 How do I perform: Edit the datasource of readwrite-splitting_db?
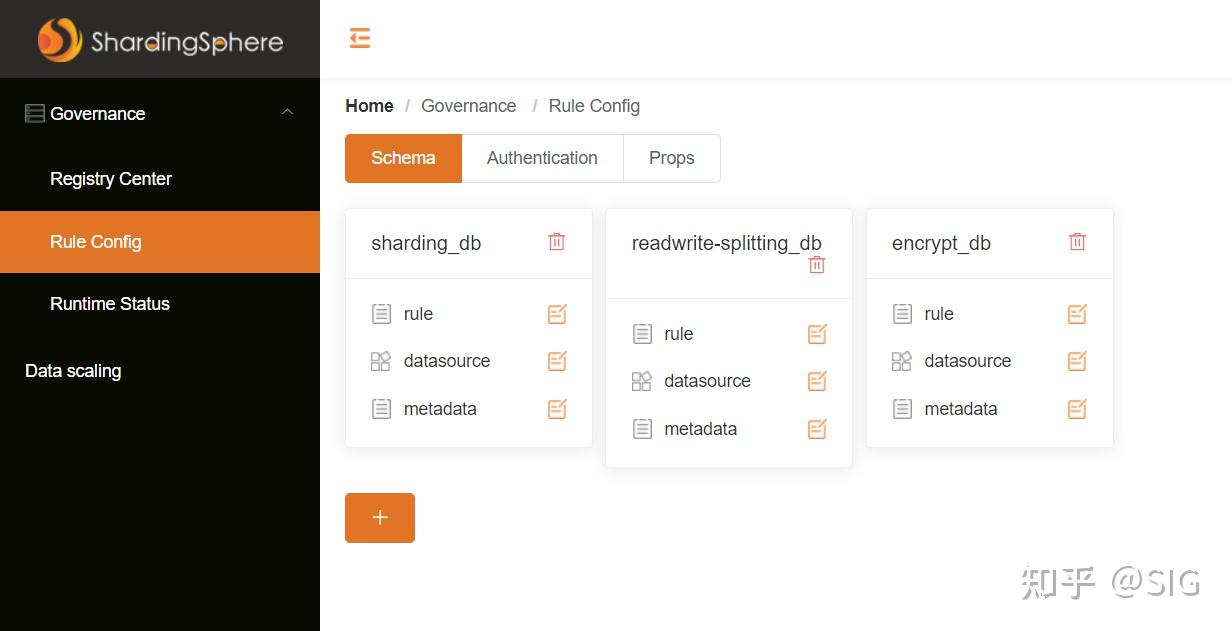(x=817, y=381)
